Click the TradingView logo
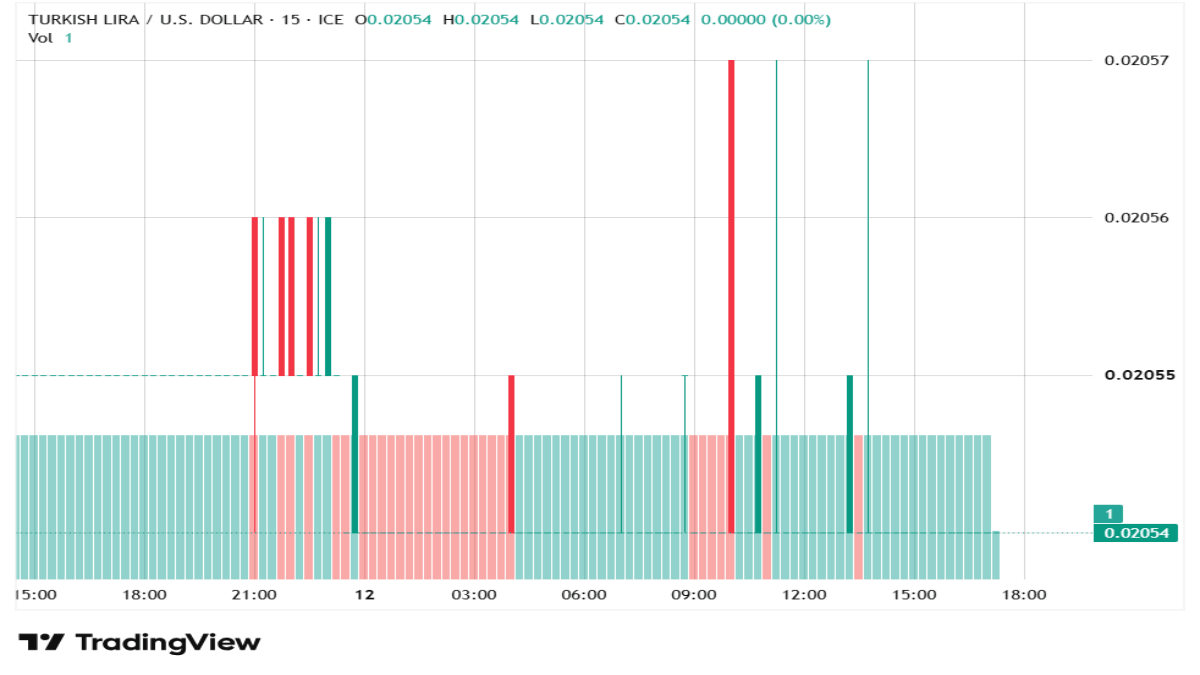 pyautogui.click(x=140, y=642)
